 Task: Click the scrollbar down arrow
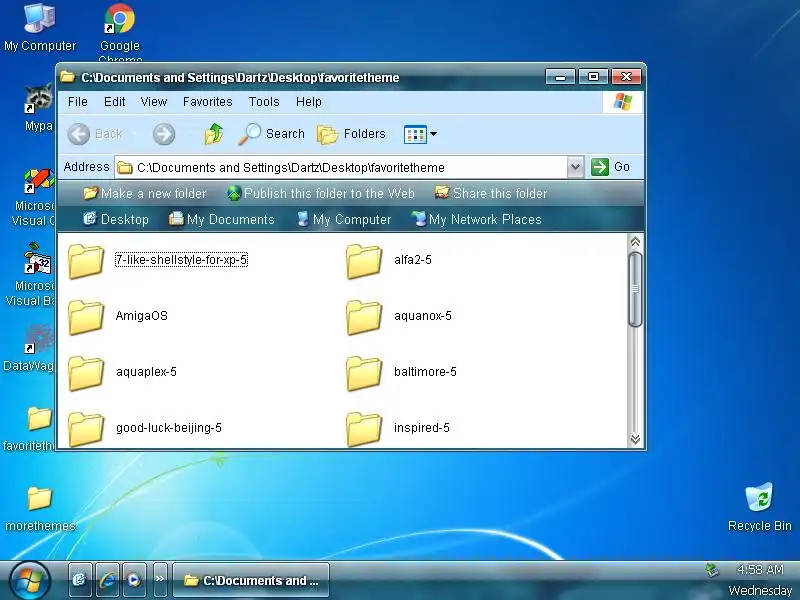coord(635,439)
